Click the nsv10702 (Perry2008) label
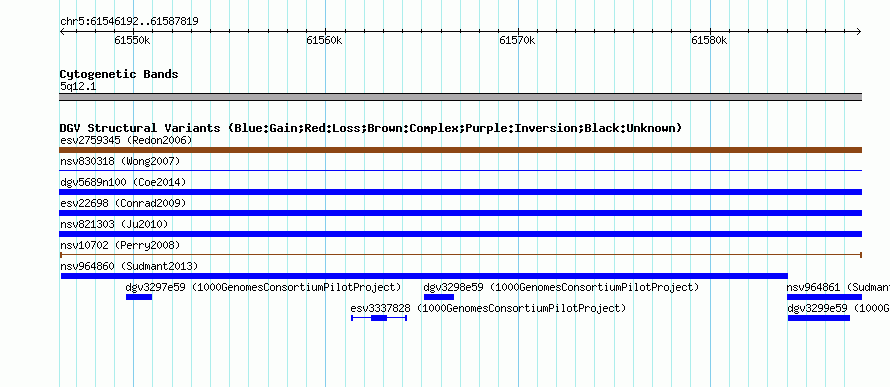Screen dimensions: 890x387 pos(120,245)
